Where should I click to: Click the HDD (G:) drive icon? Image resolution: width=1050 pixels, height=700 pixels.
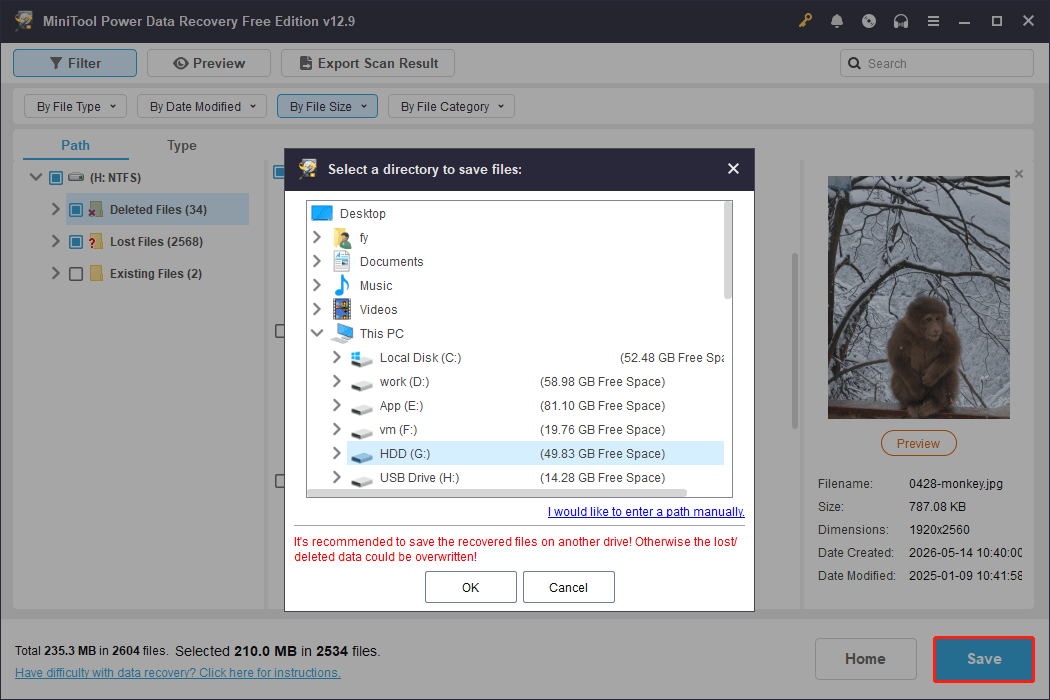click(x=362, y=456)
